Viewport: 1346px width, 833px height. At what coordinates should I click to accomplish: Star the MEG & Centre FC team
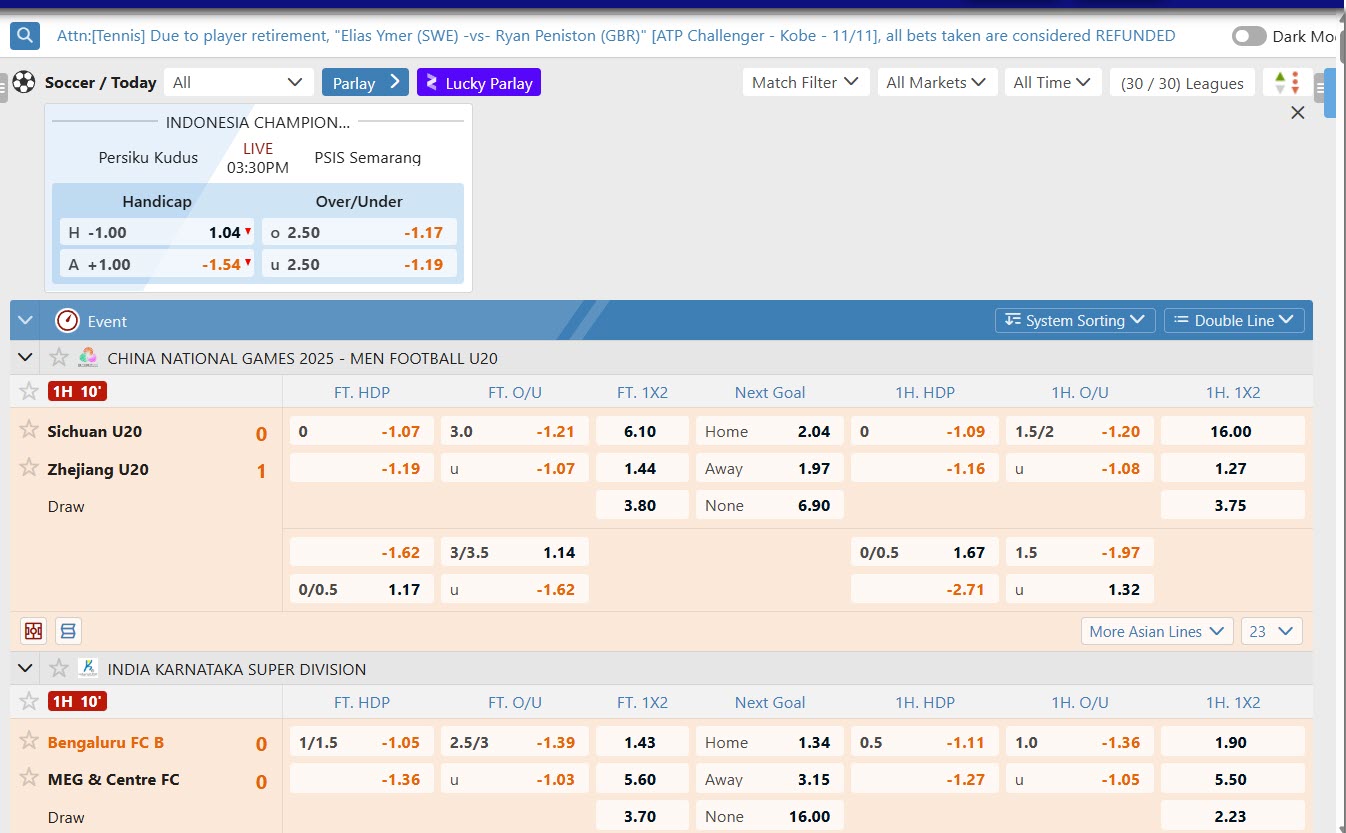[x=29, y=778]
